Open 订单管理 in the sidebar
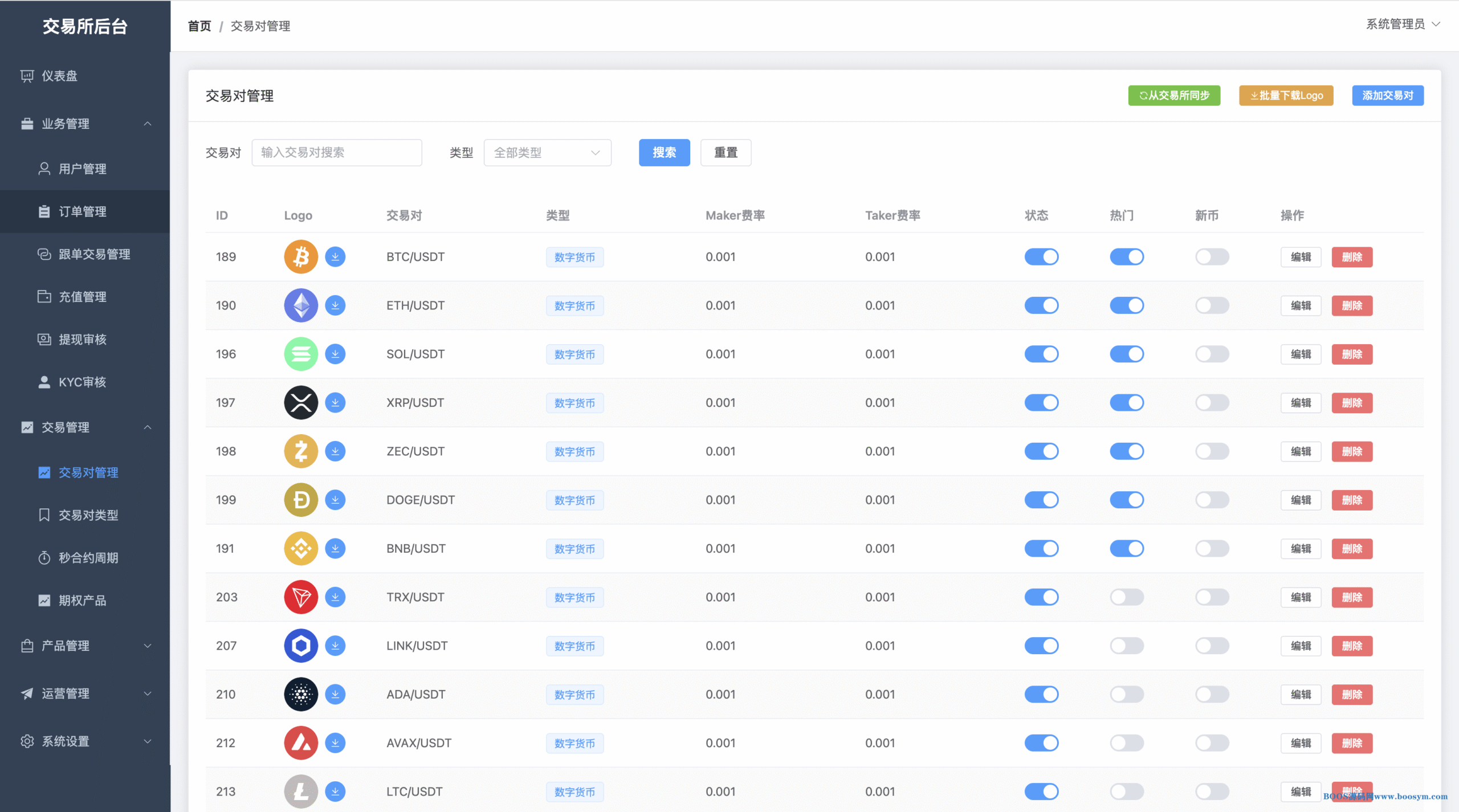 [x=83, y=211]
